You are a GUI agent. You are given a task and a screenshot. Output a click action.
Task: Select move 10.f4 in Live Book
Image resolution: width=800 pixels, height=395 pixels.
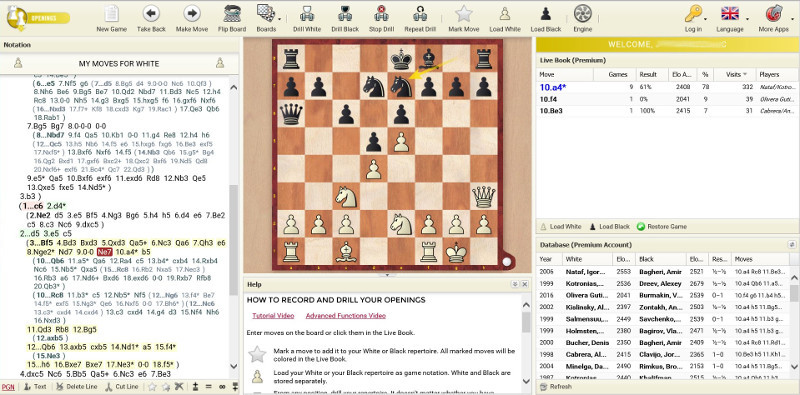tap(667, 99)
